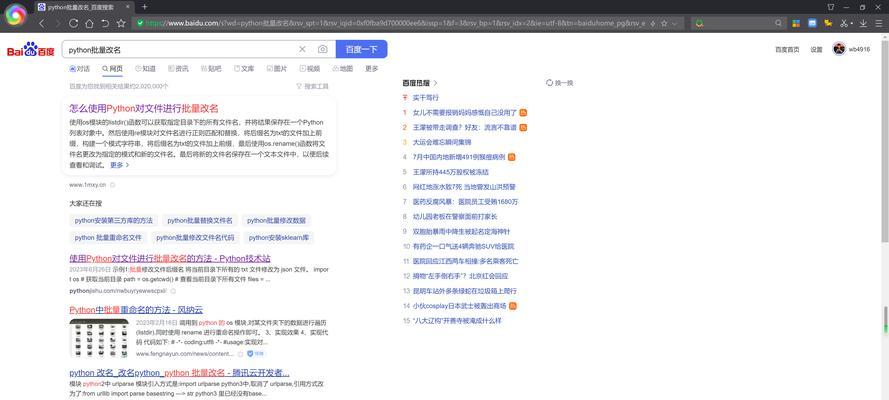
Task: Click the www.1mxy.cn source link
Action: (x=87, y=185)
